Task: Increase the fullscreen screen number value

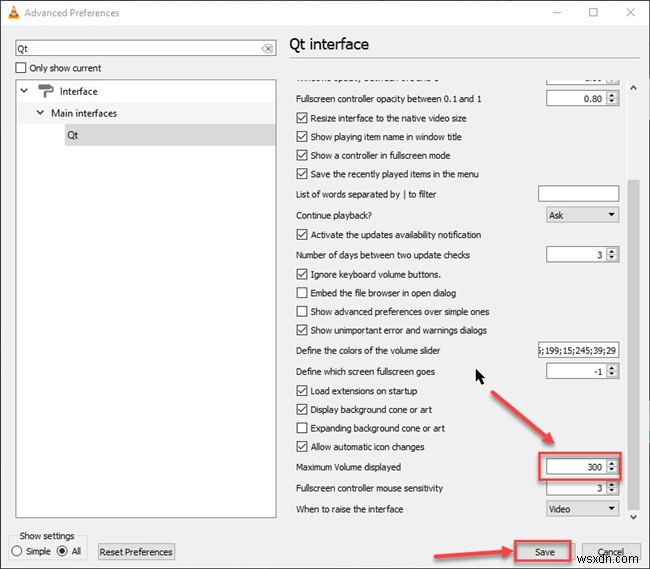Action: (x=612, y=368)
